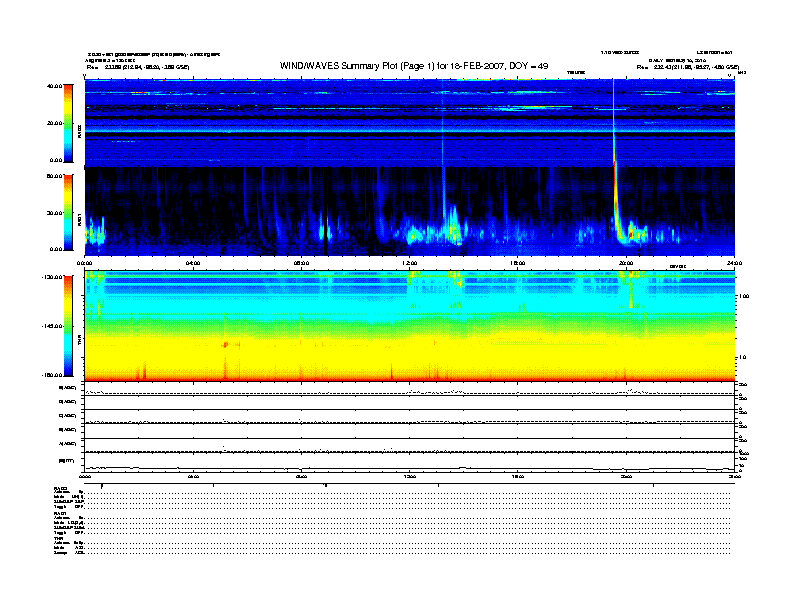792x612 pixels.
Task: Click the faint vertical streak near 13:00 in RAD2
Action: pos(442,124)
